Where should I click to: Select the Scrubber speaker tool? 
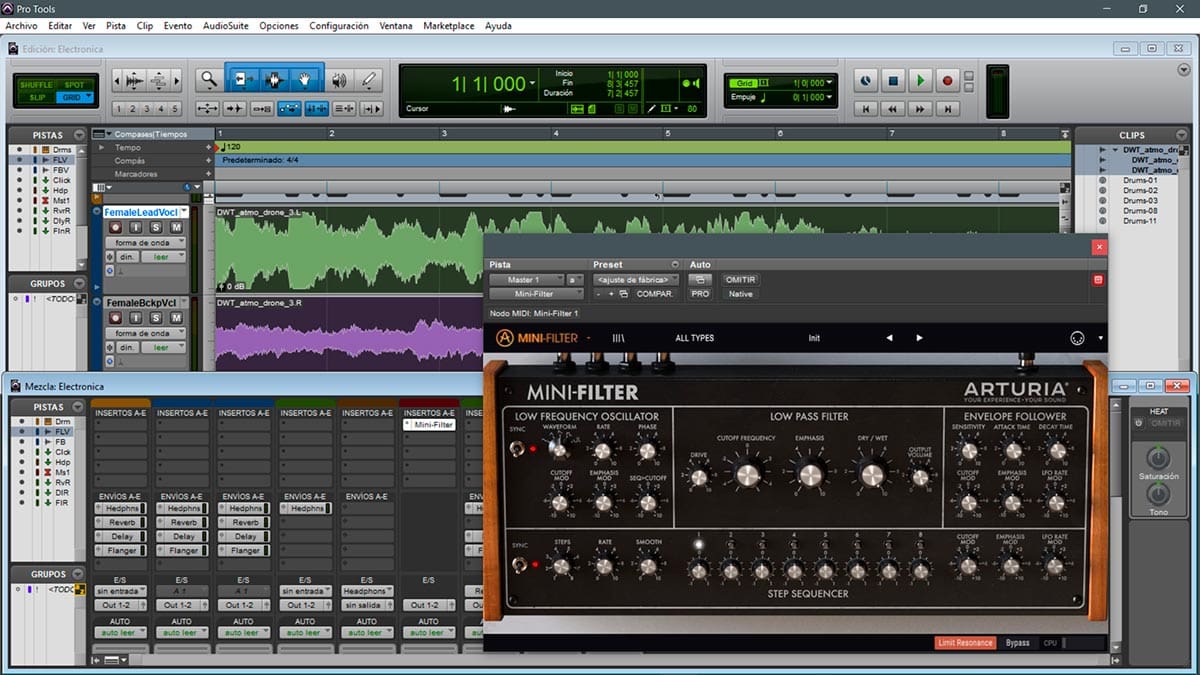pos(339,80)
